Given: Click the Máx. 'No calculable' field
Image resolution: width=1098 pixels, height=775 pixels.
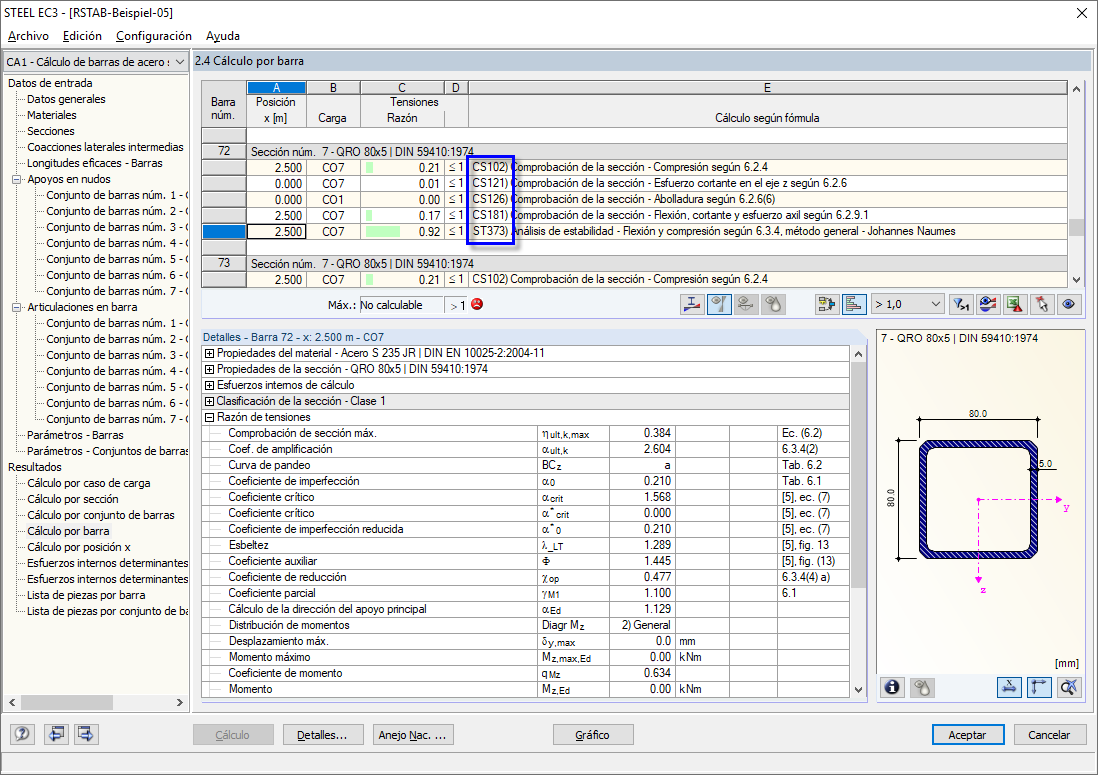Looking at the screenshot, I should coord(402,305).
